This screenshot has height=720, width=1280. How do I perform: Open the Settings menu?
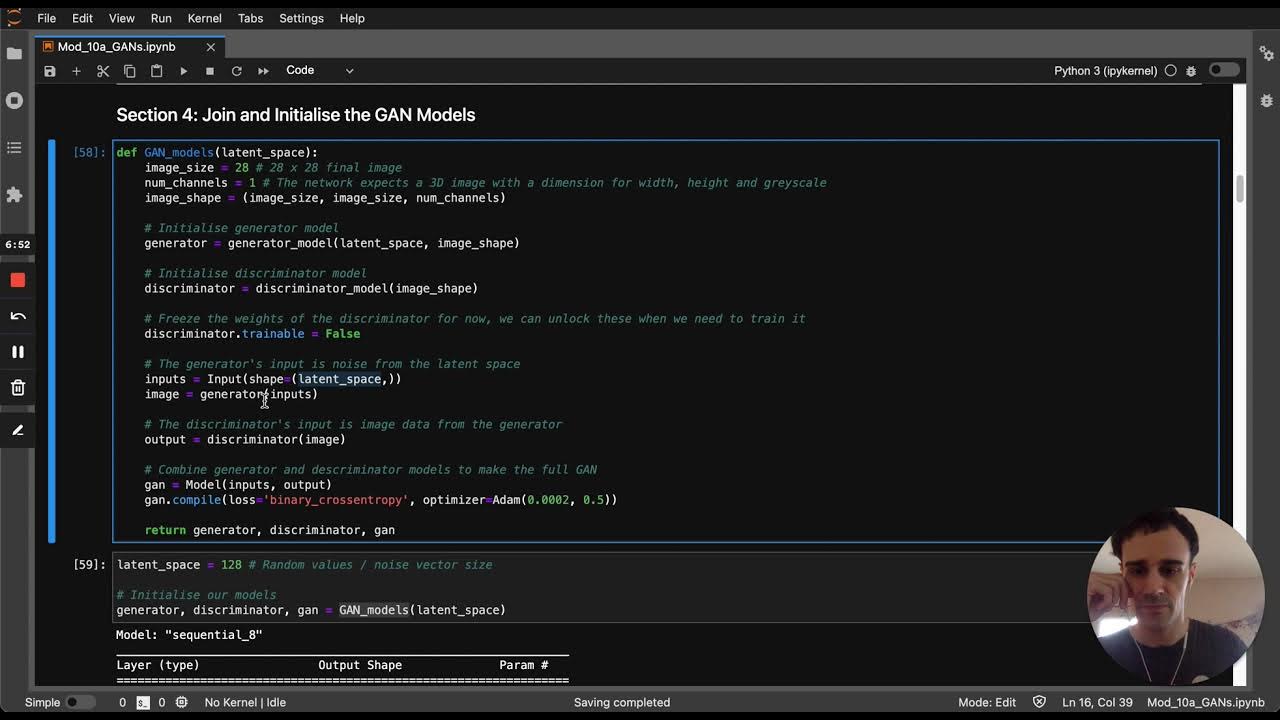301,18
